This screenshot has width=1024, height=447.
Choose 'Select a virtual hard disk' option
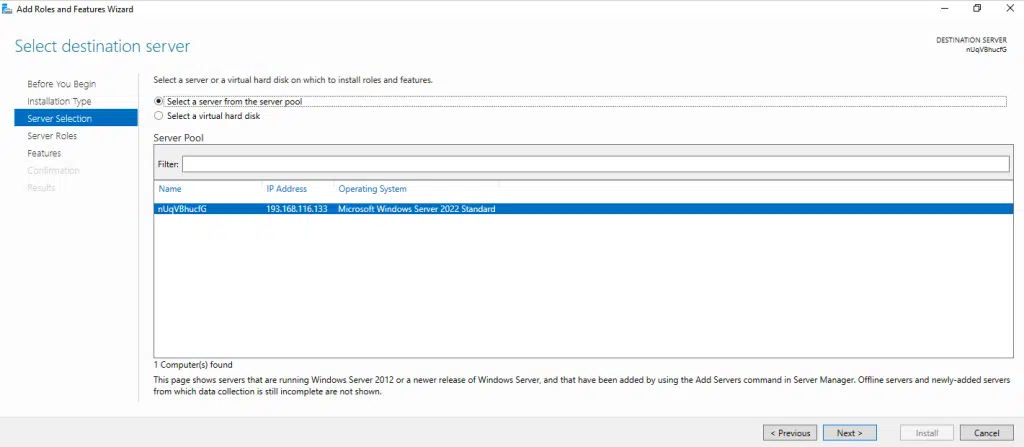159,116
